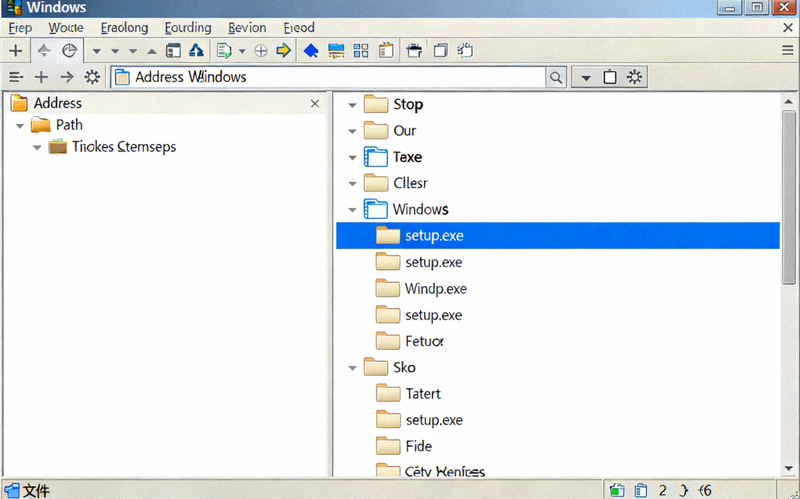Click the green icon in the status bar
The height and width of the screenshot is (499, 800).
pyautogui.click(x=617, y=490)
